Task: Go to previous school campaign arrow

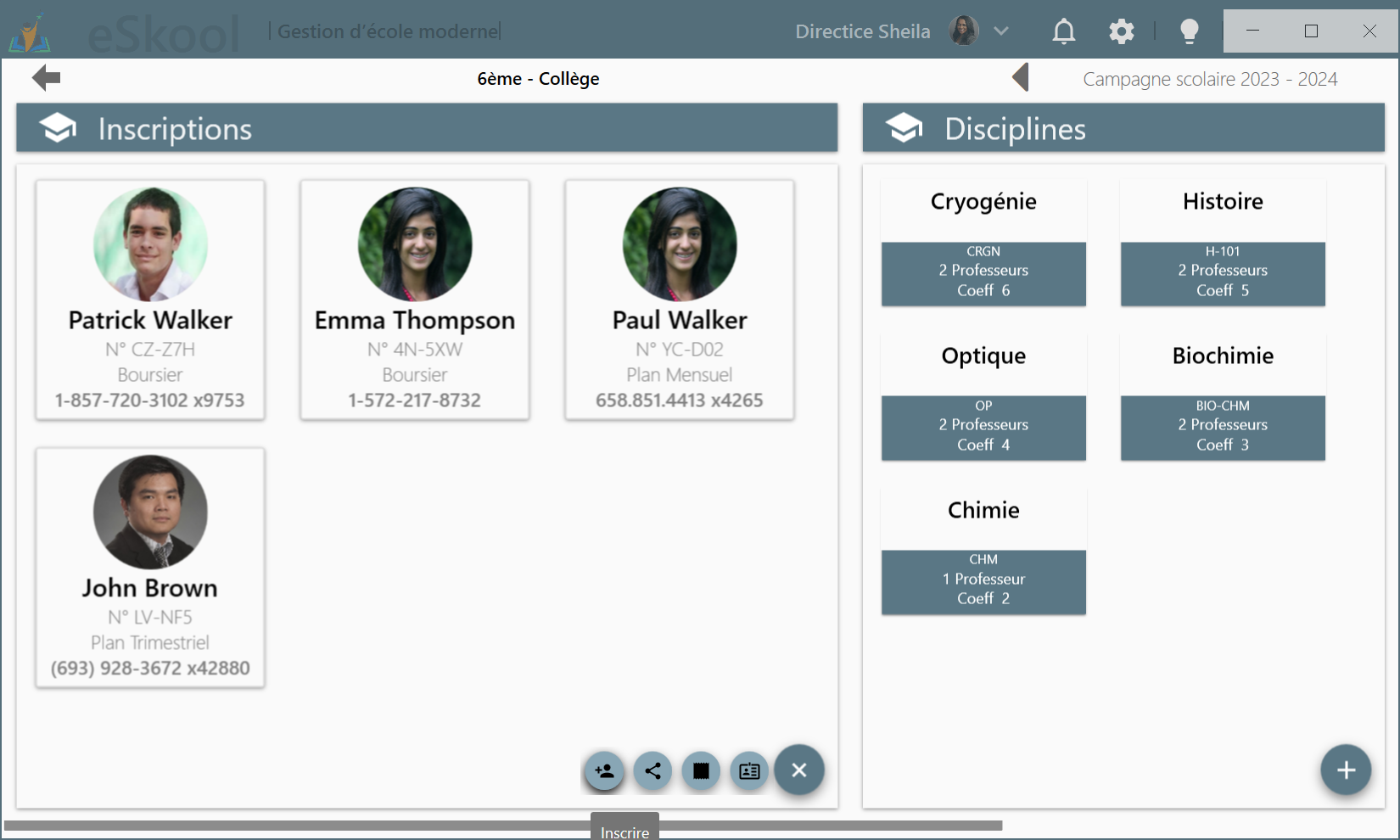Action: click(1021, 78)
